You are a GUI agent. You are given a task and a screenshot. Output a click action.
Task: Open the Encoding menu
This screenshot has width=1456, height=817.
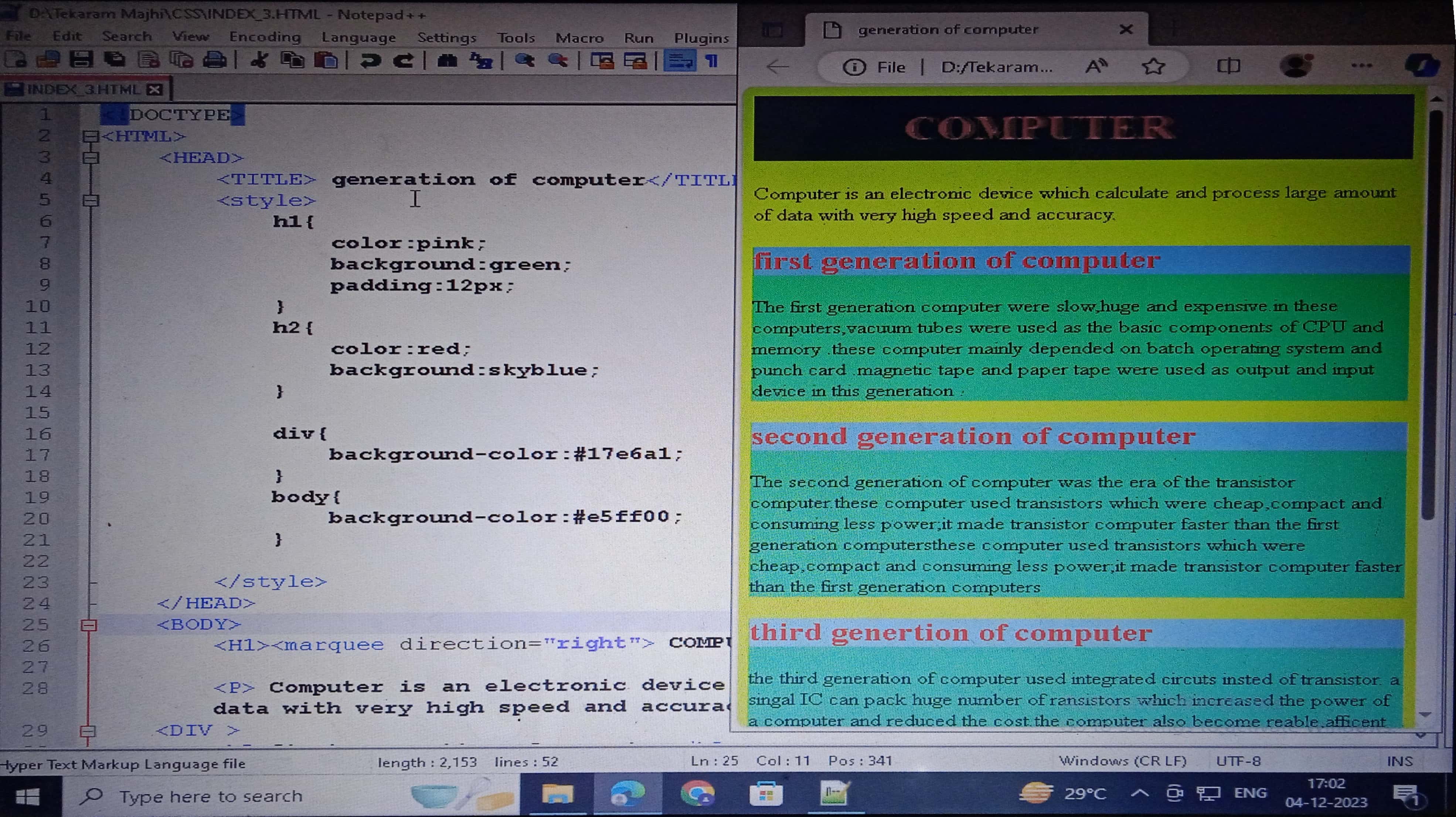coord(265,37)
